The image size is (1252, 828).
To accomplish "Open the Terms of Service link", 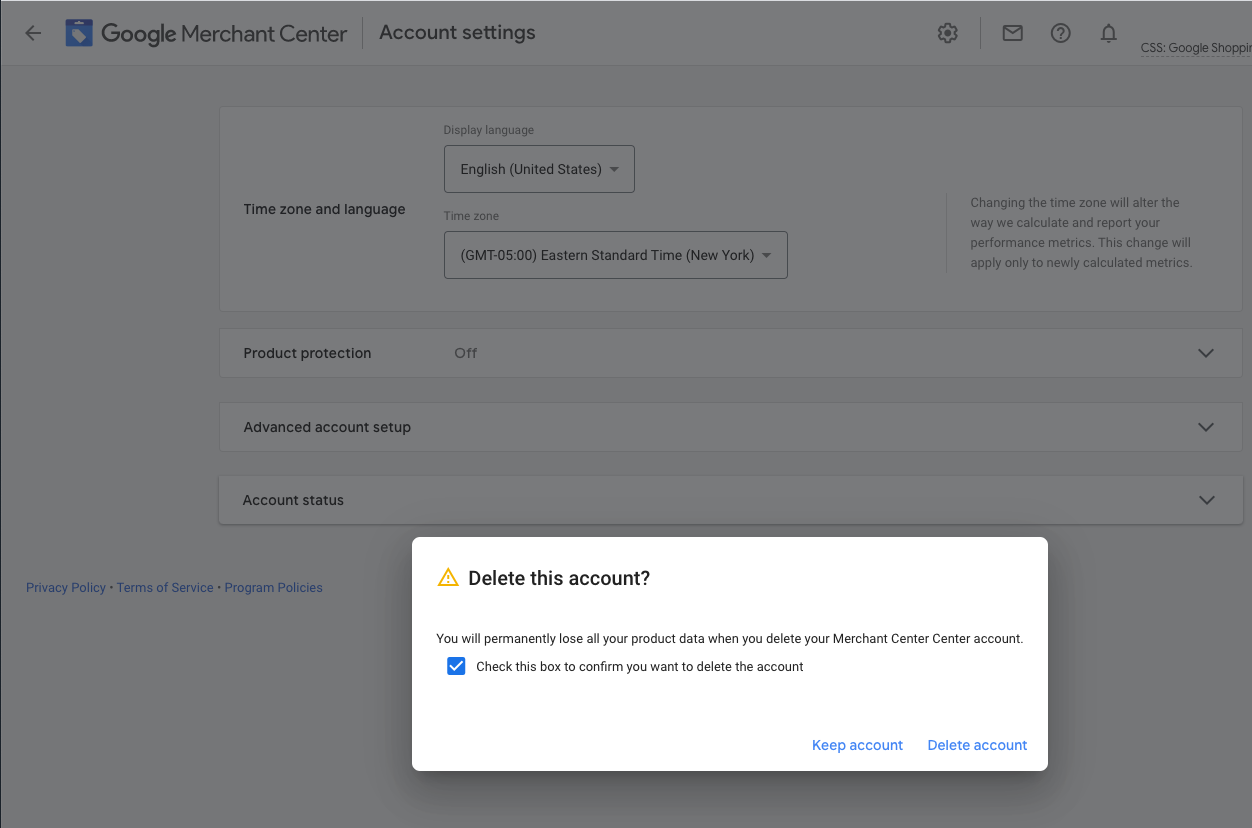I will click(x=165, y=588).
